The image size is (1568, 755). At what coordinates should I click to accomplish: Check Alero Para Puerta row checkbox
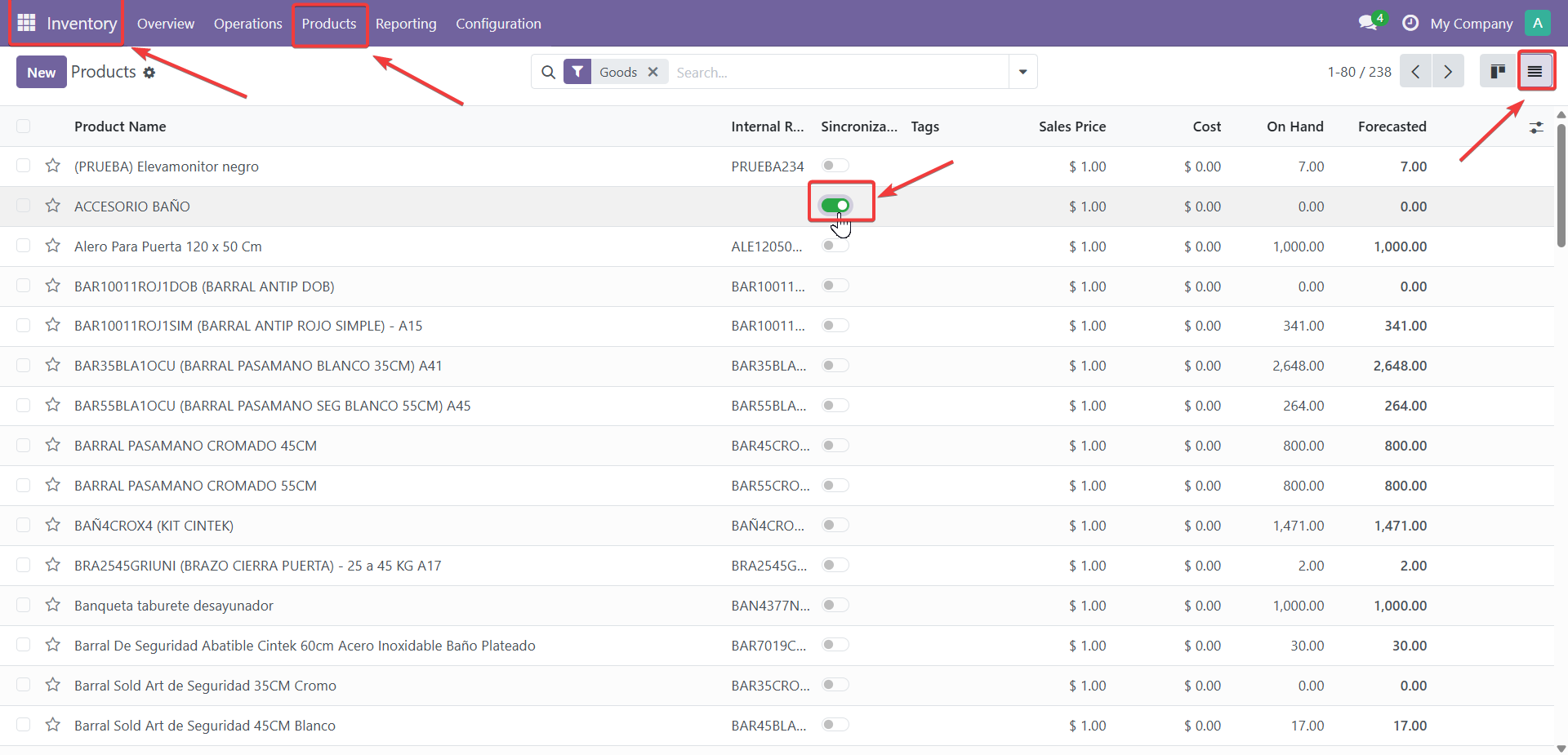(x=23, y=246)
